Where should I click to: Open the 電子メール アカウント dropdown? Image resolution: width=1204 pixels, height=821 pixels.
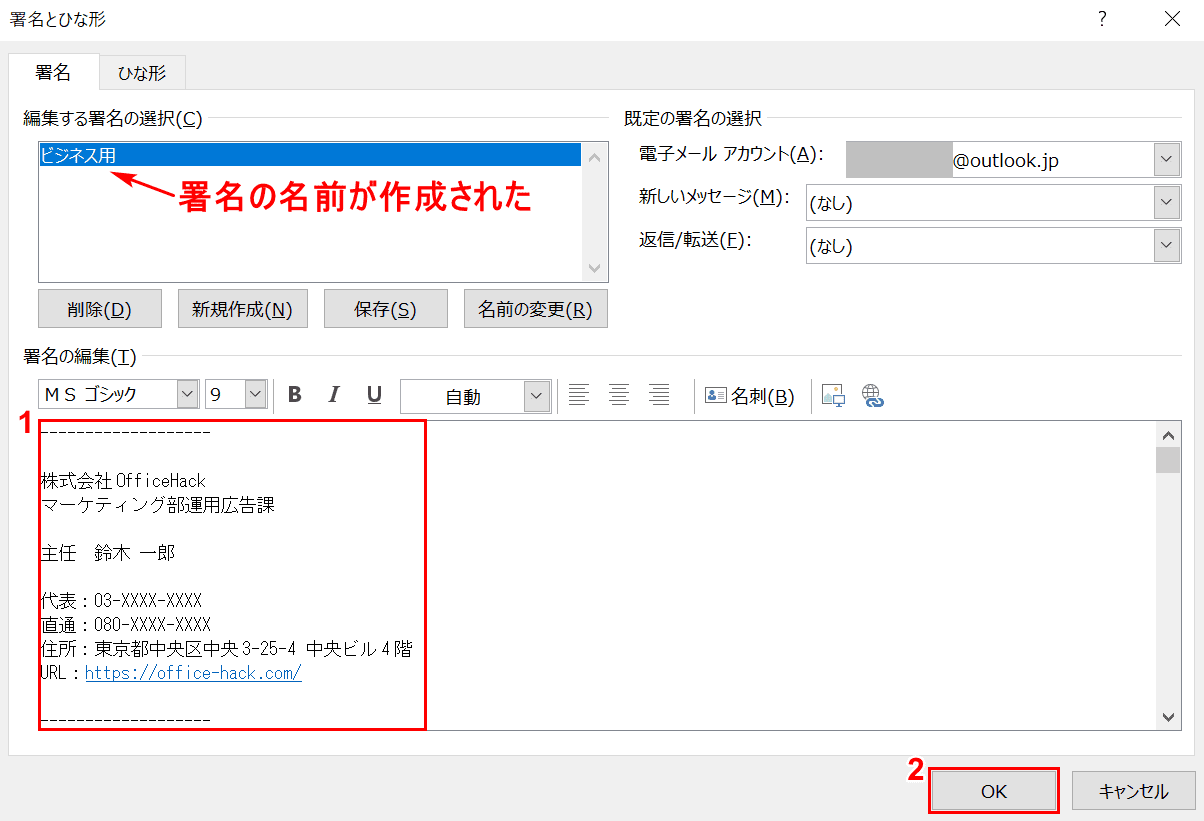tap(1165, 159)
